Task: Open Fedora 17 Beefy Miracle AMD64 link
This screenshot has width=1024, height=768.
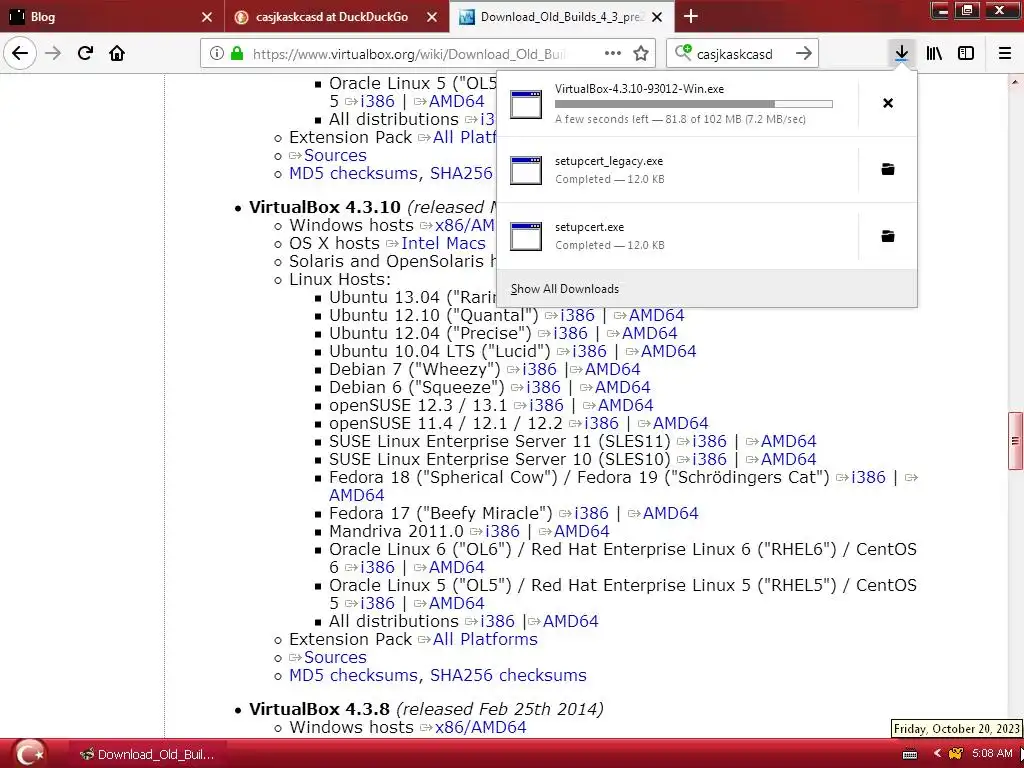Action: [x=670, y=514]
